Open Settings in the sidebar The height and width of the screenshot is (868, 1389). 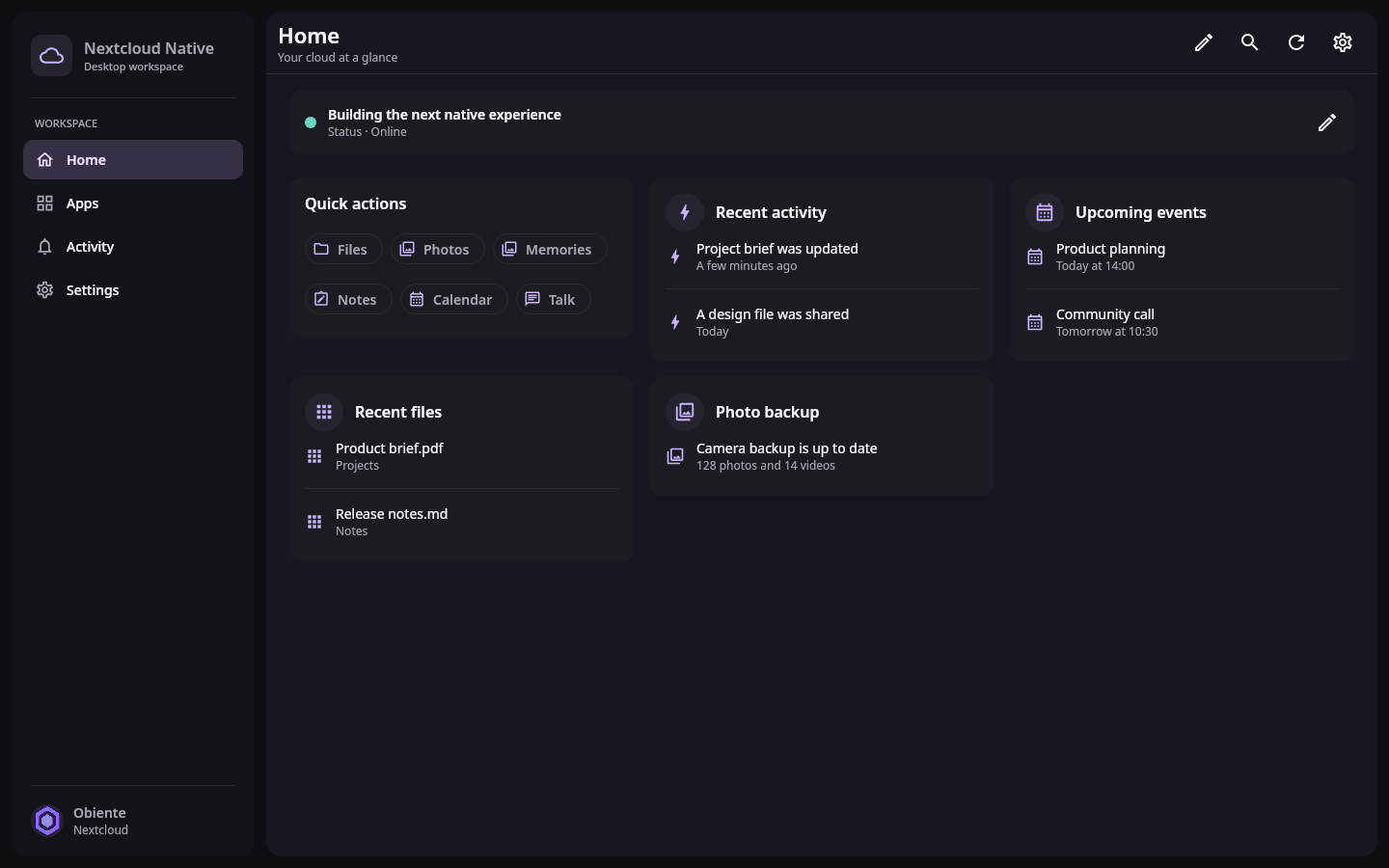click(133, 290)
